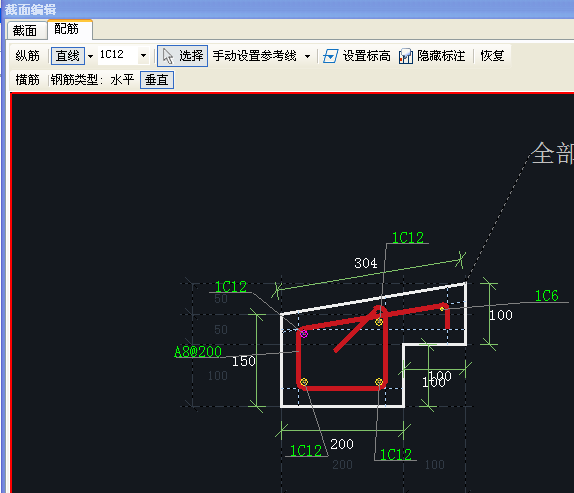Click the red diagonal stirrup hook line
The image size is (574, 493).
click(353, 333)
